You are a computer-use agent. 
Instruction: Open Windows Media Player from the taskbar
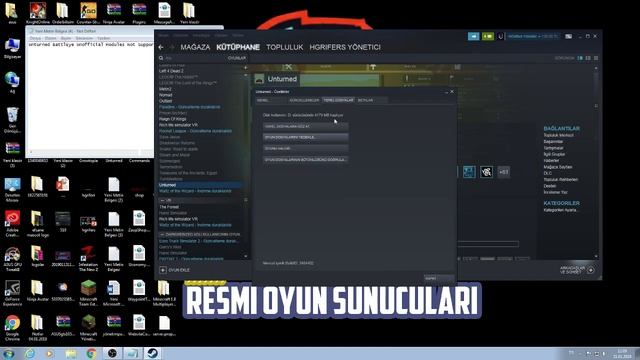49,353
